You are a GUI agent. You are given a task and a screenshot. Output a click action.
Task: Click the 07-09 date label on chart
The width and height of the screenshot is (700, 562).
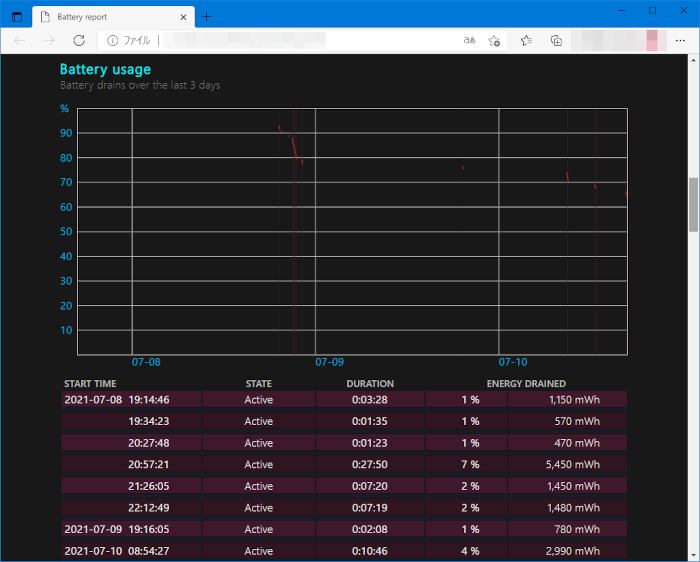(x=329, y=362)
